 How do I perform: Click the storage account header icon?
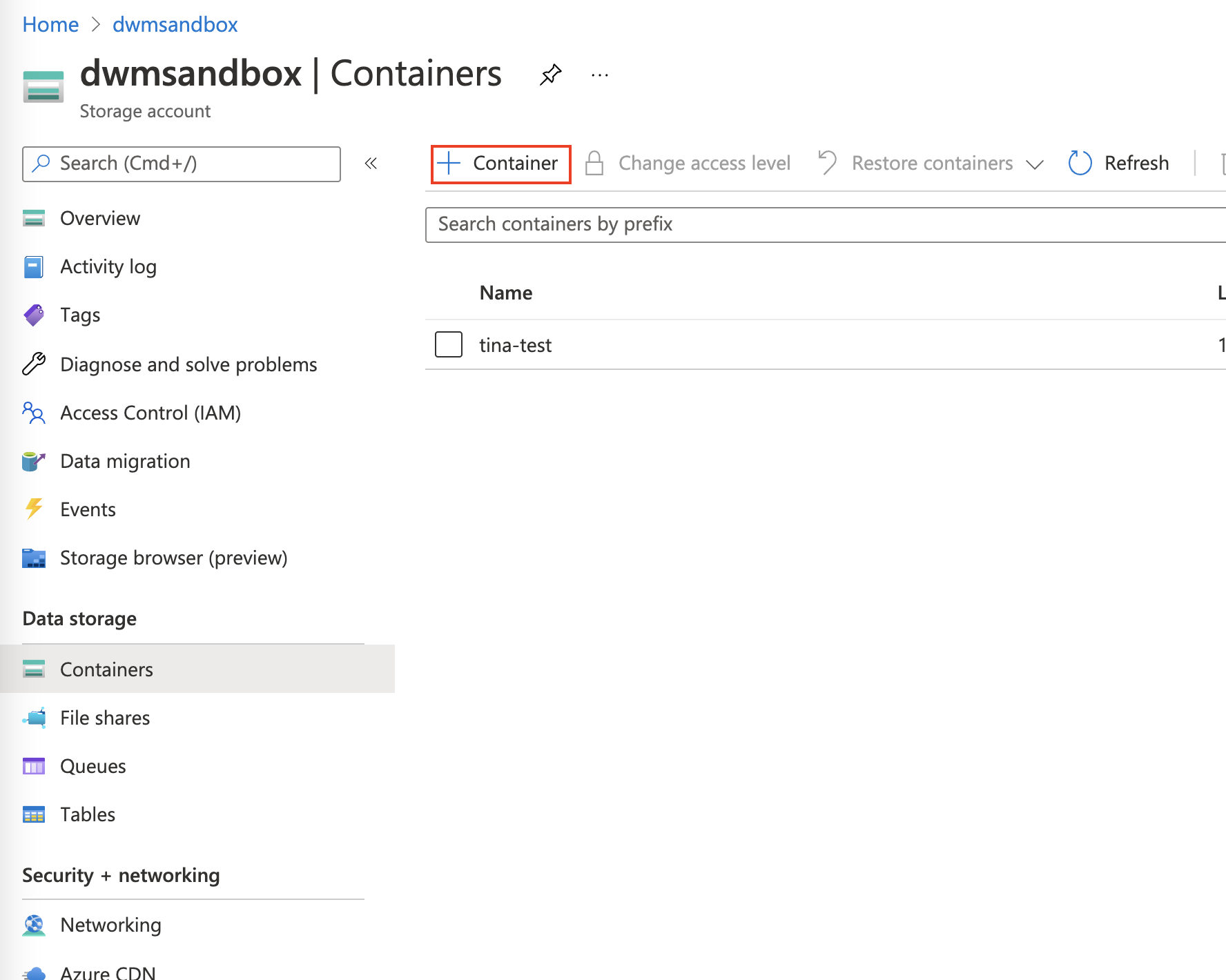(x=43, y=86)
